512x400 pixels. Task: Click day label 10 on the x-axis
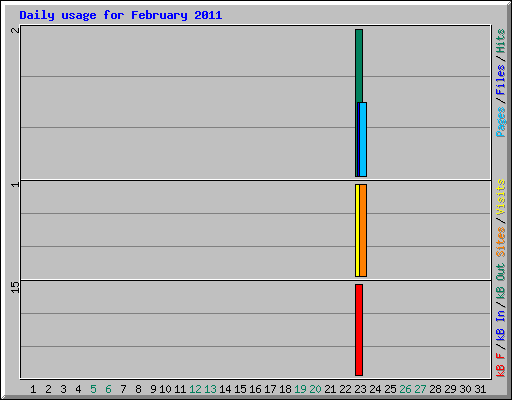click(165, 389)
